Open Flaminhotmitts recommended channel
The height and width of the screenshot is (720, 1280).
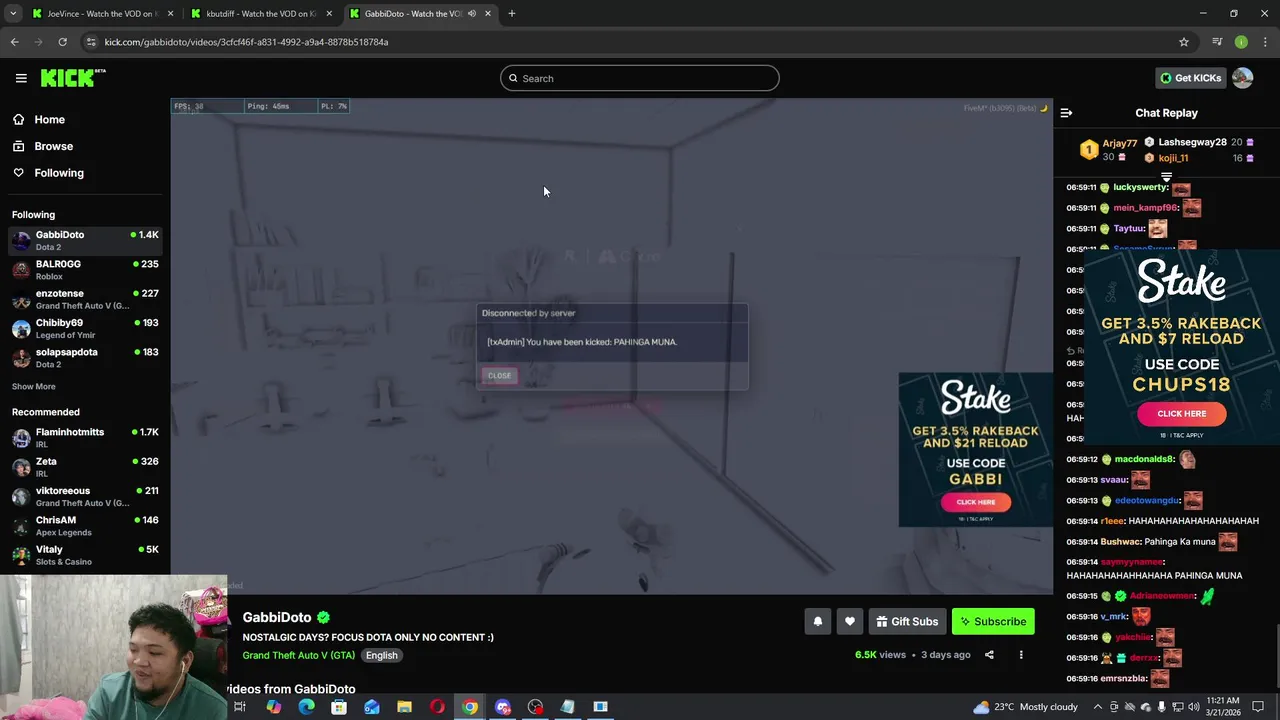pyautogui.click(x=85, y=438)
